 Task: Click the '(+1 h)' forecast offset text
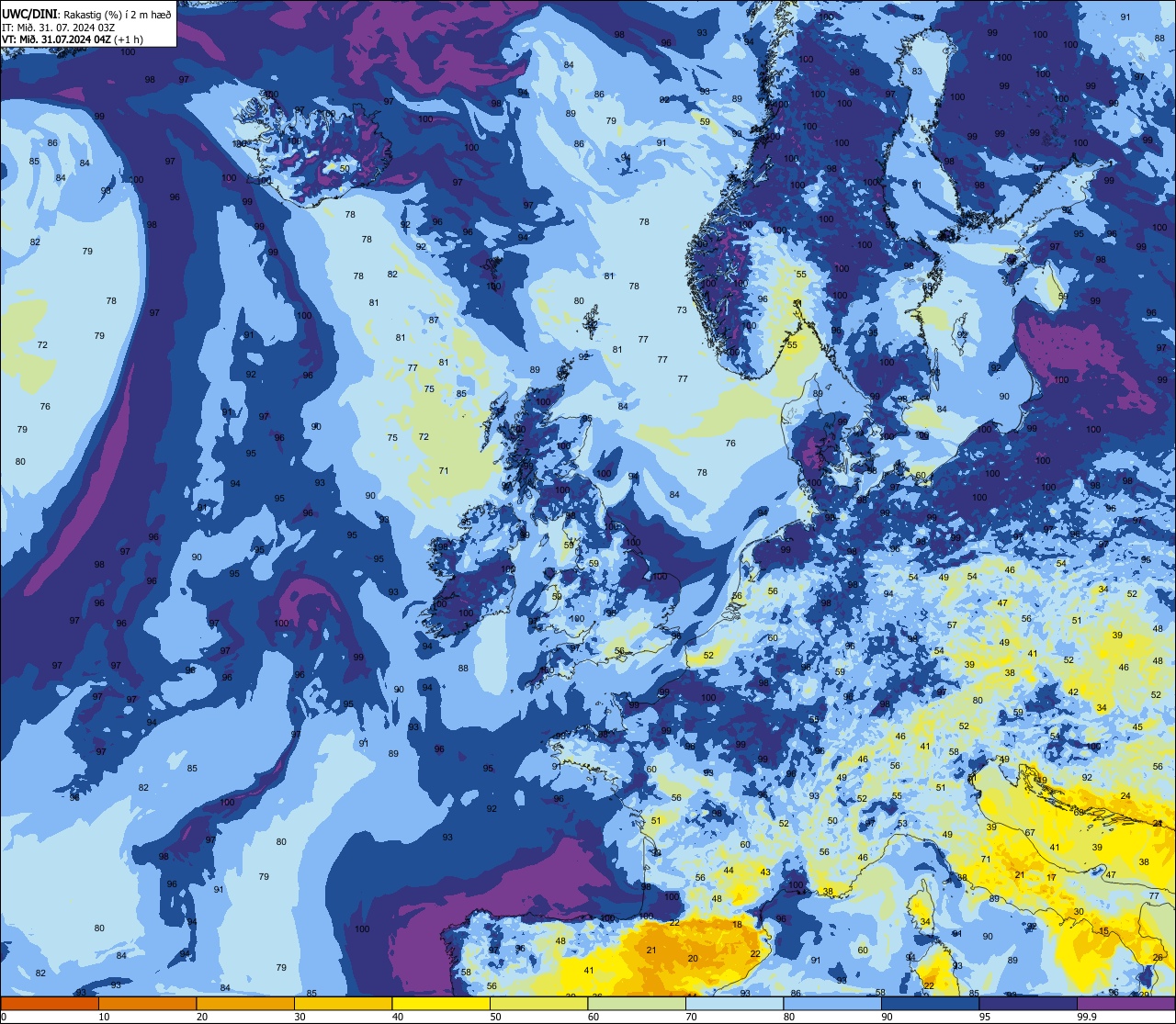pyautogui.click(x=129, y=39)
